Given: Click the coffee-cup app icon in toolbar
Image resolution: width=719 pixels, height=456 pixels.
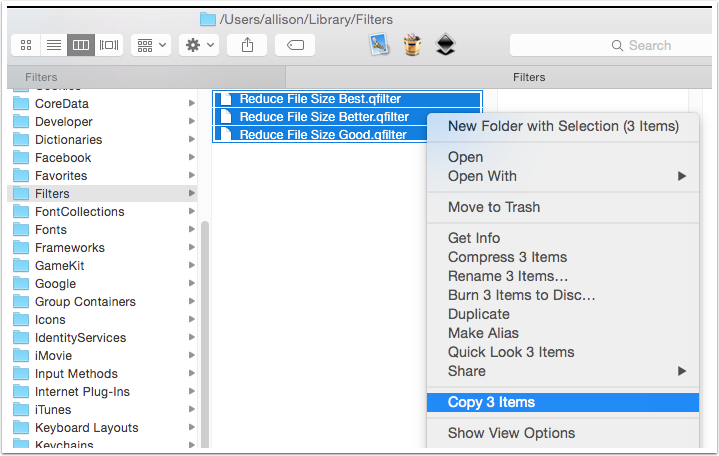Looking at the screenshot, I should (x=412, y=45).
